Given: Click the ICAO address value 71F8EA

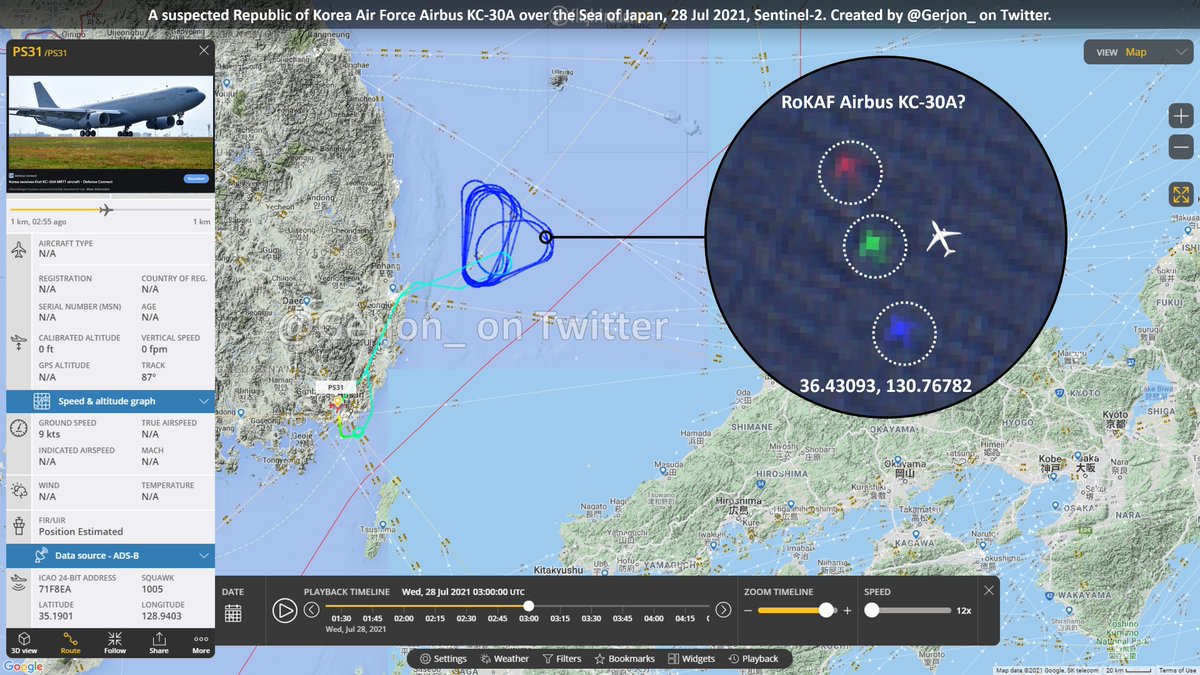Looking at the screenshot, I should pos(56,592).
